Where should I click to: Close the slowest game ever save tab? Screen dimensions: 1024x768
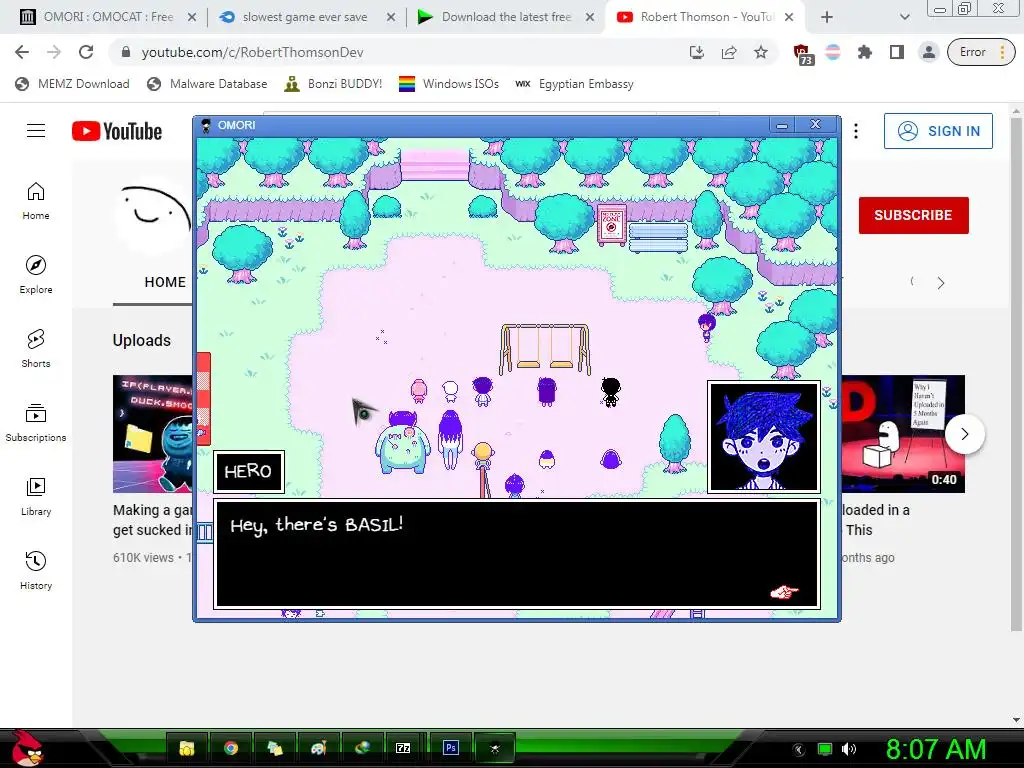pyautogui.click(x=391, y=17)
